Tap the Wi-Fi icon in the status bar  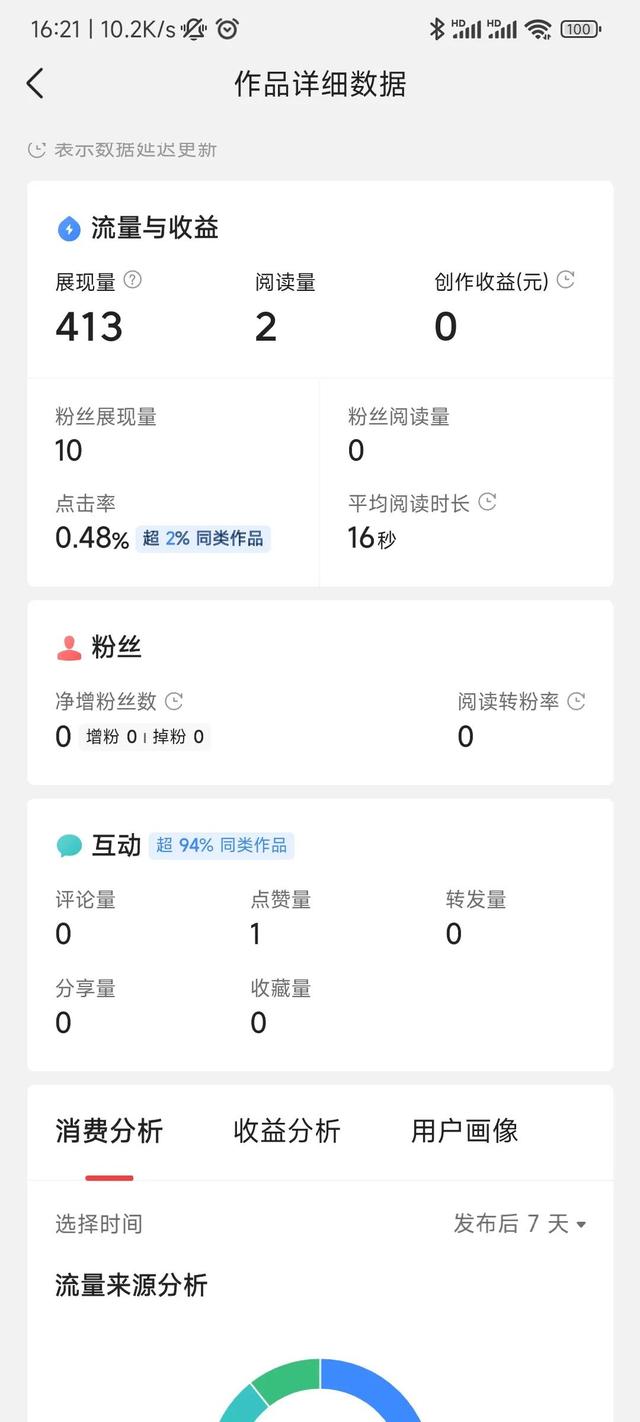pos(541,28)
